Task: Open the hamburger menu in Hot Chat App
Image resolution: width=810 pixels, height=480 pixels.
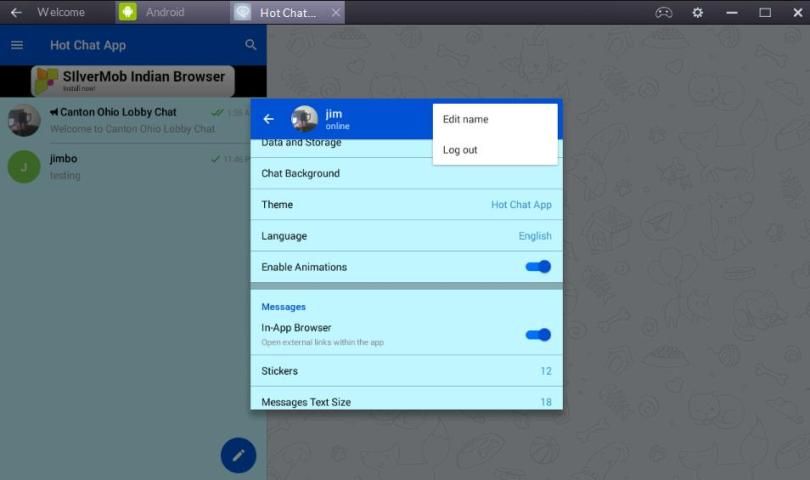Action: [x=16, y=45]
